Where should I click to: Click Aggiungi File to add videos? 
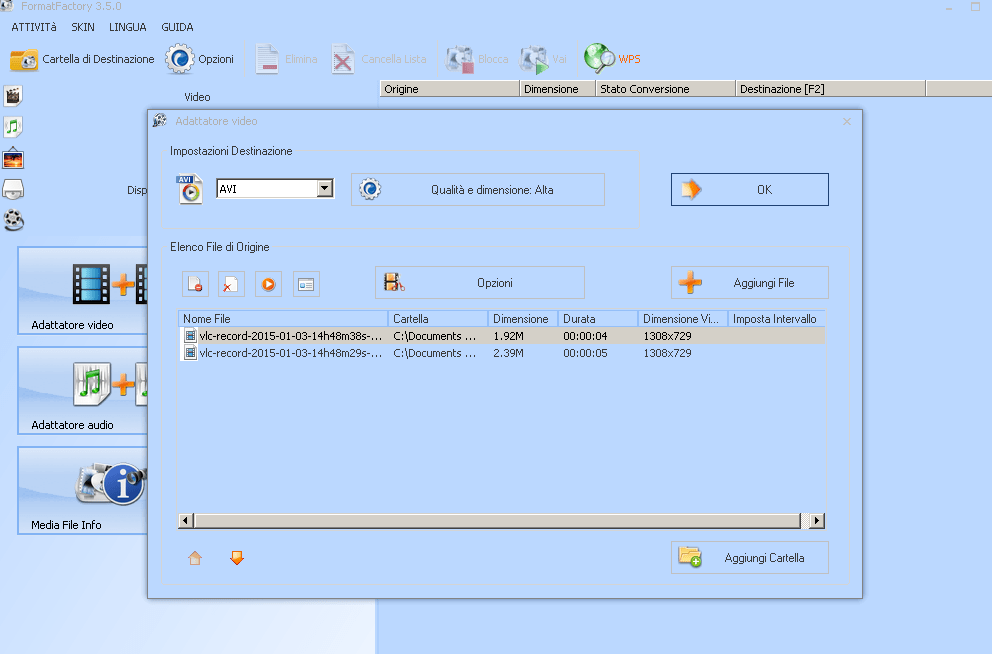point(749,282)
